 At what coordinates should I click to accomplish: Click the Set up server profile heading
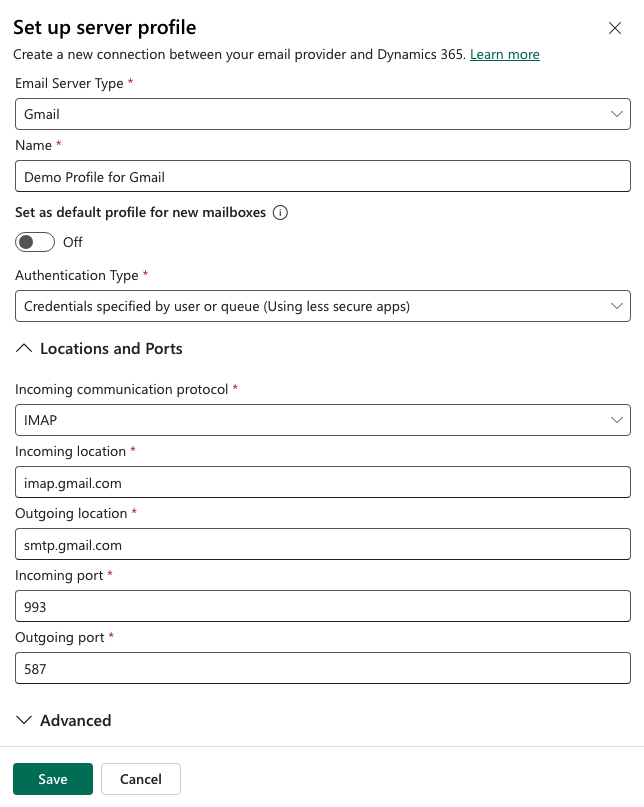(x=104, y=27)
